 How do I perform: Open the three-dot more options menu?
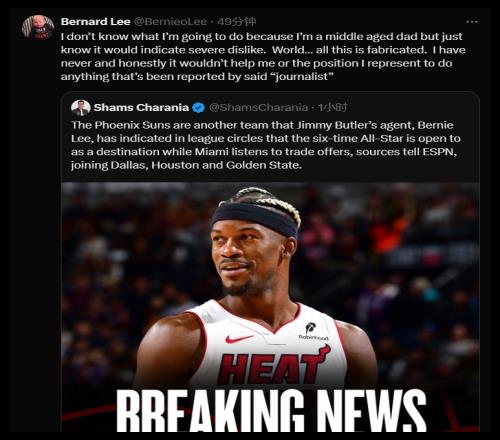[x=472, y=22]
